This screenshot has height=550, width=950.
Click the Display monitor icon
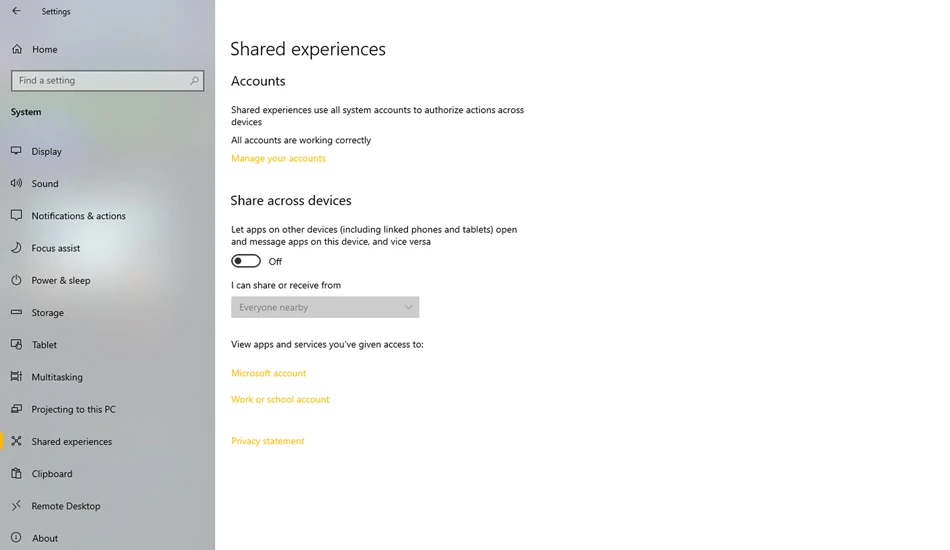click(x=16, y=151)
